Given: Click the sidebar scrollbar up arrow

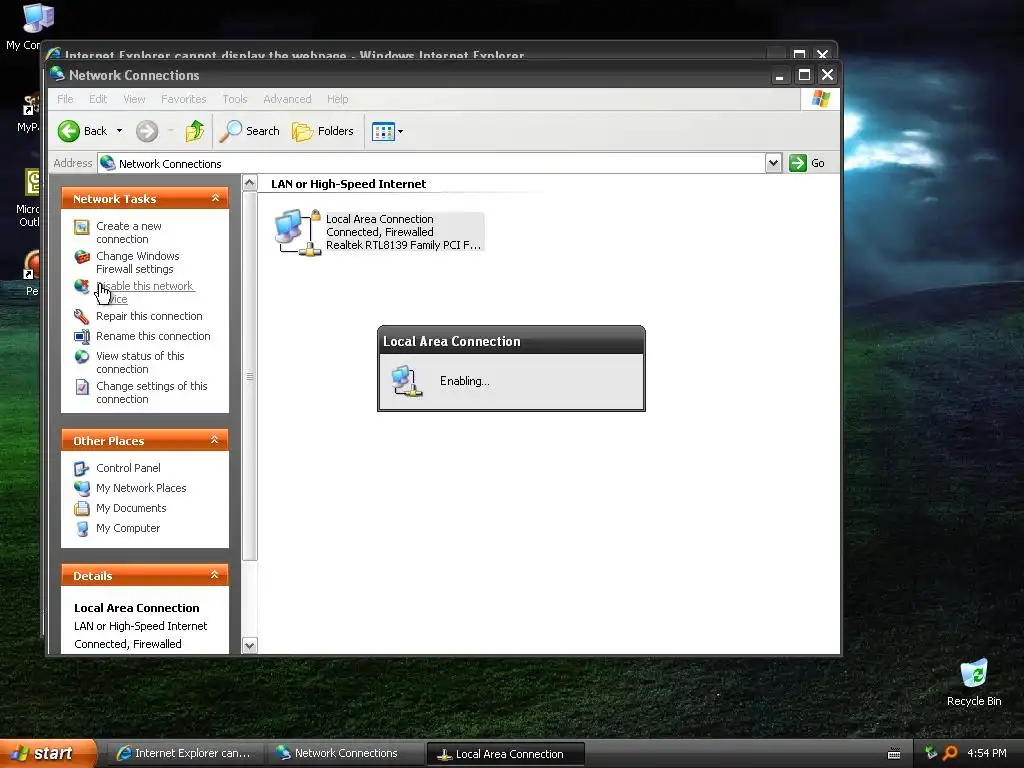Looking at the screenshot, I should tap(249, 183).
